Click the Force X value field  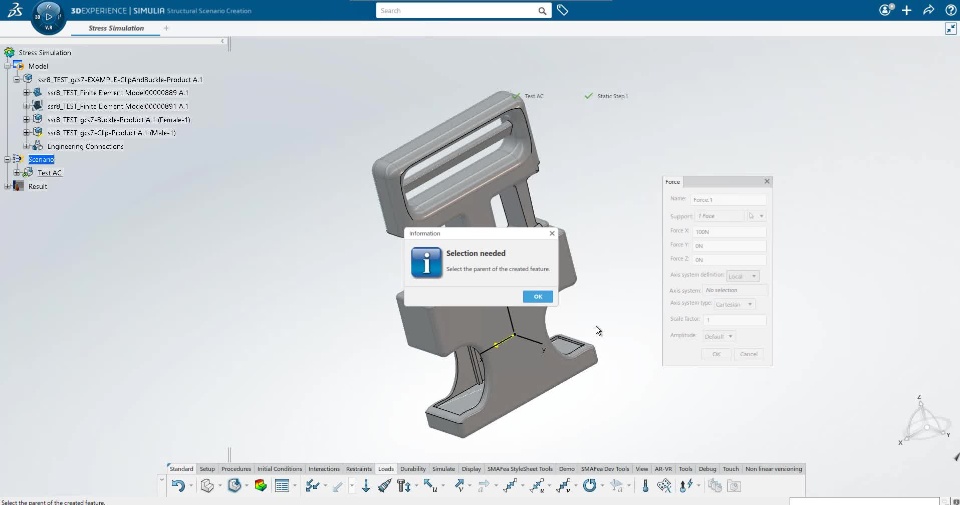point(729,232)
